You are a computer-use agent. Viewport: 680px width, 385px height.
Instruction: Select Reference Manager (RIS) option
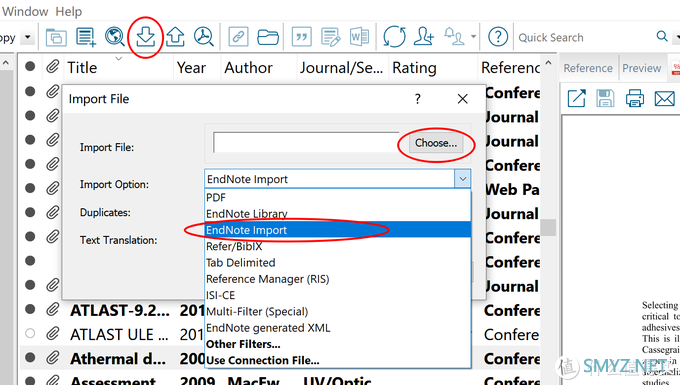338,279
